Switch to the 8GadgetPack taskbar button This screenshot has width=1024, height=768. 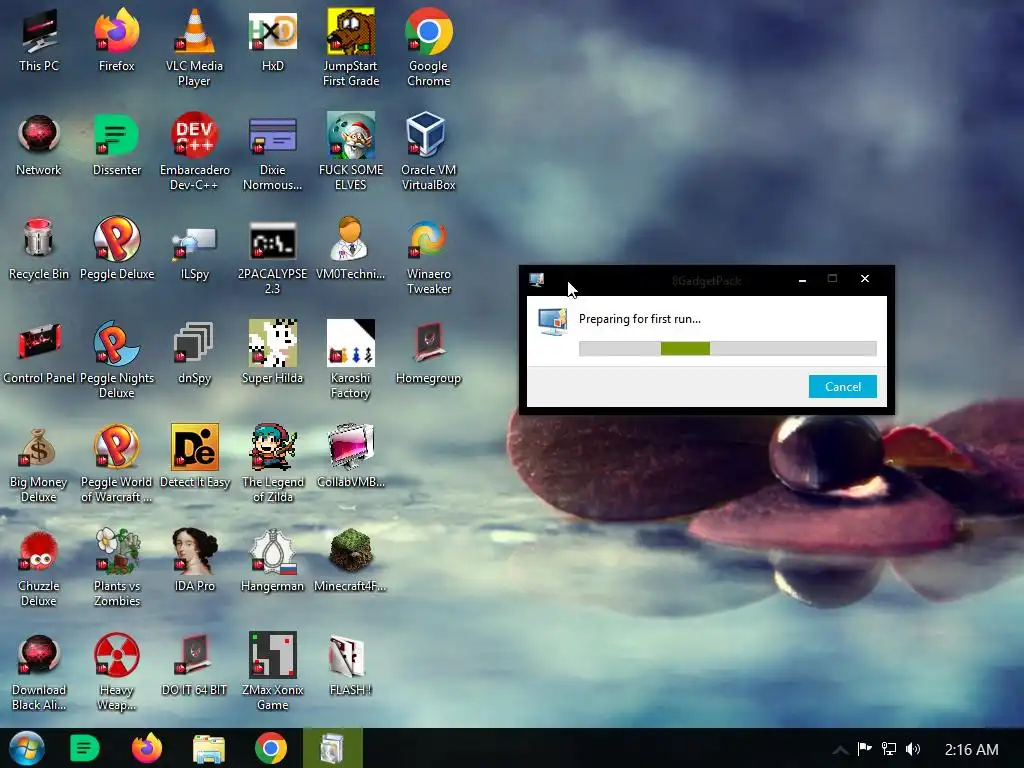(332, 748)
